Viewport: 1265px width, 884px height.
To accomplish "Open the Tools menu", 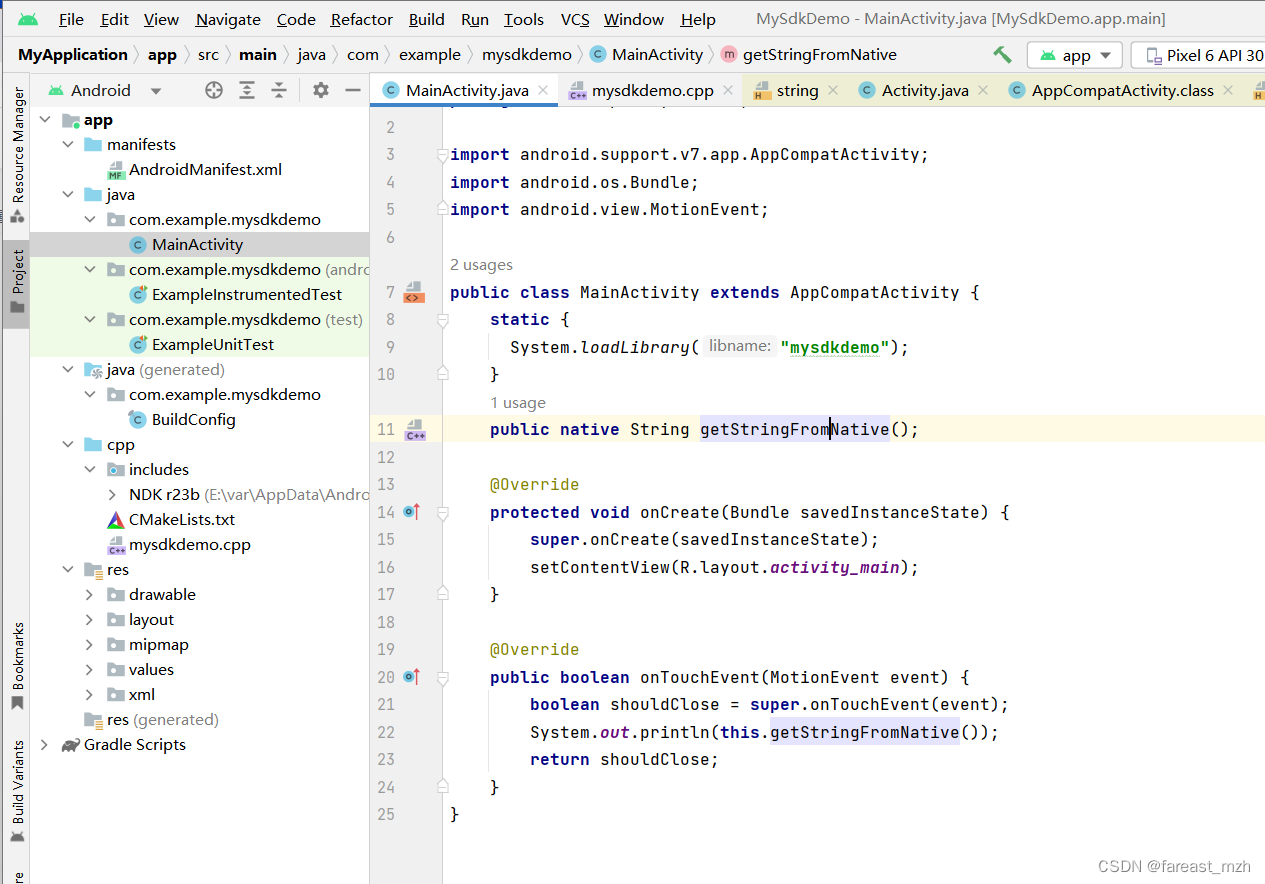I will (524, 19).
